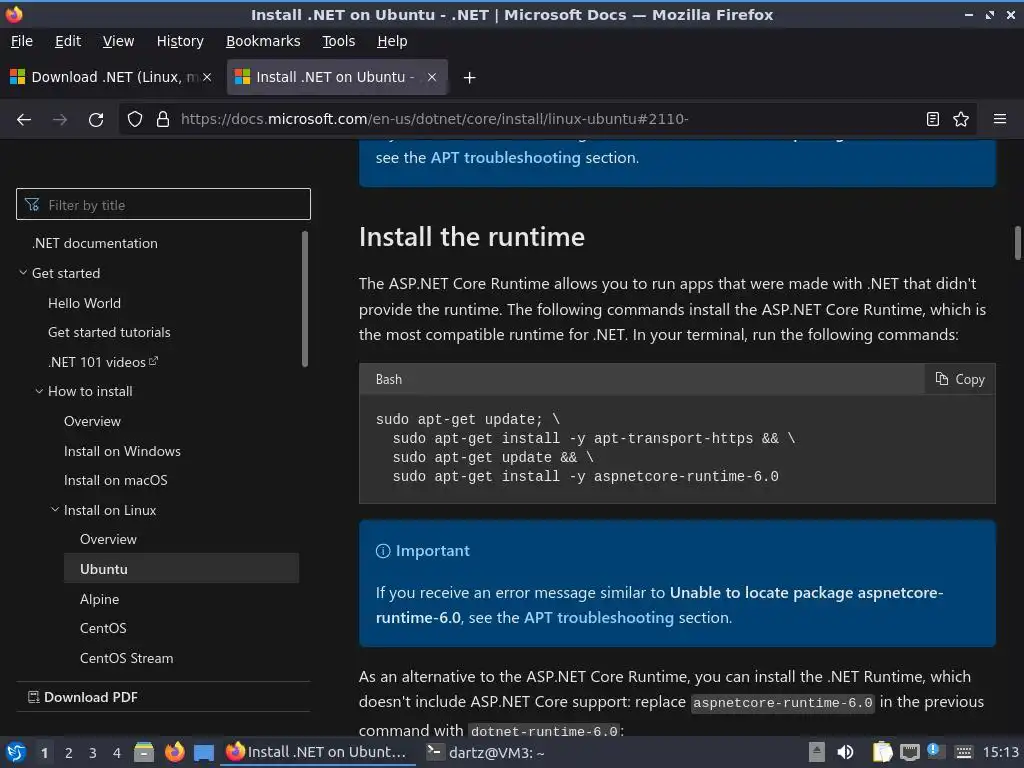Image resolution: width=1024 pixels, height=768 pixels.
Task: Close the Download .NET tab
Action: click(x=207, y=77)
